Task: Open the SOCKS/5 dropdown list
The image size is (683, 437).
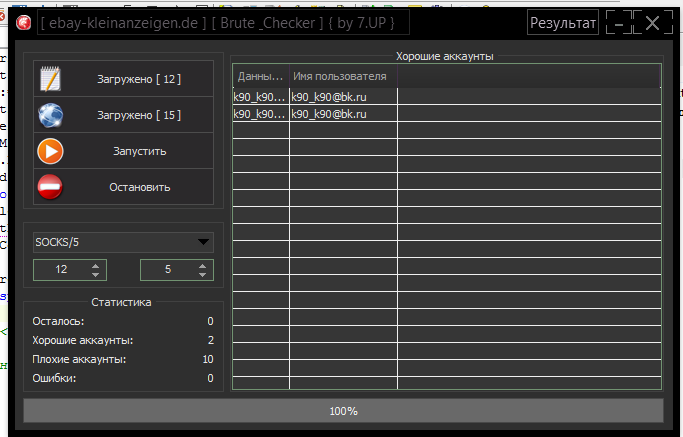Action: pos(203,242)
